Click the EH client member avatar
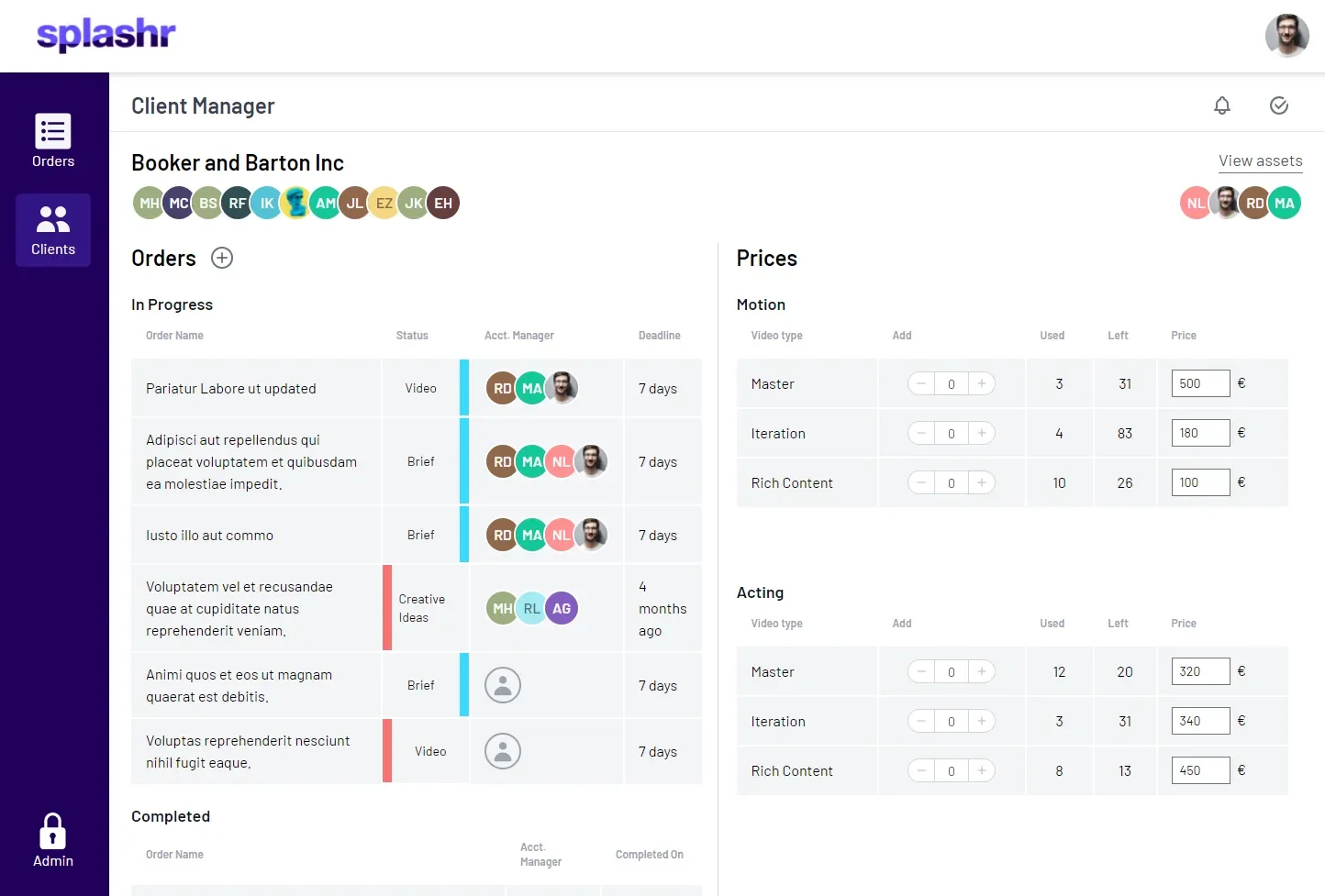The width and height of the screenshot is (1325, 896). point(443,203)
